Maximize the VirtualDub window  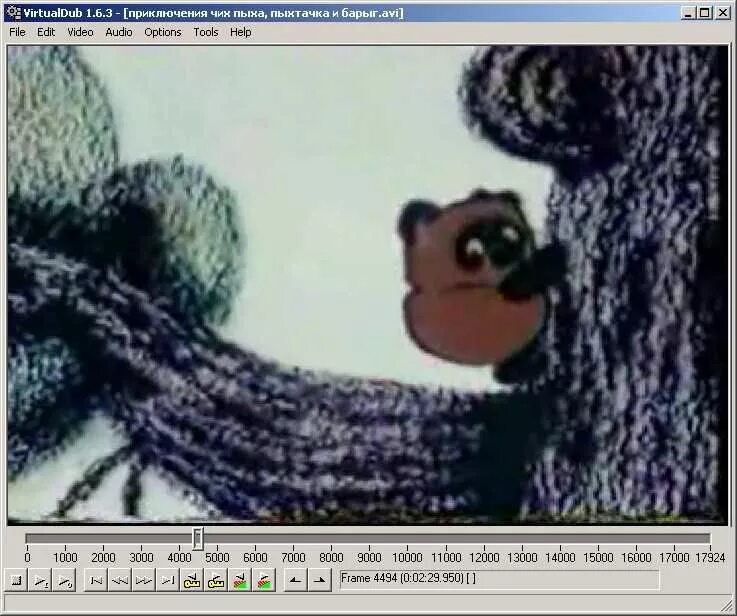pyautogui.click(x=704, y=13)
